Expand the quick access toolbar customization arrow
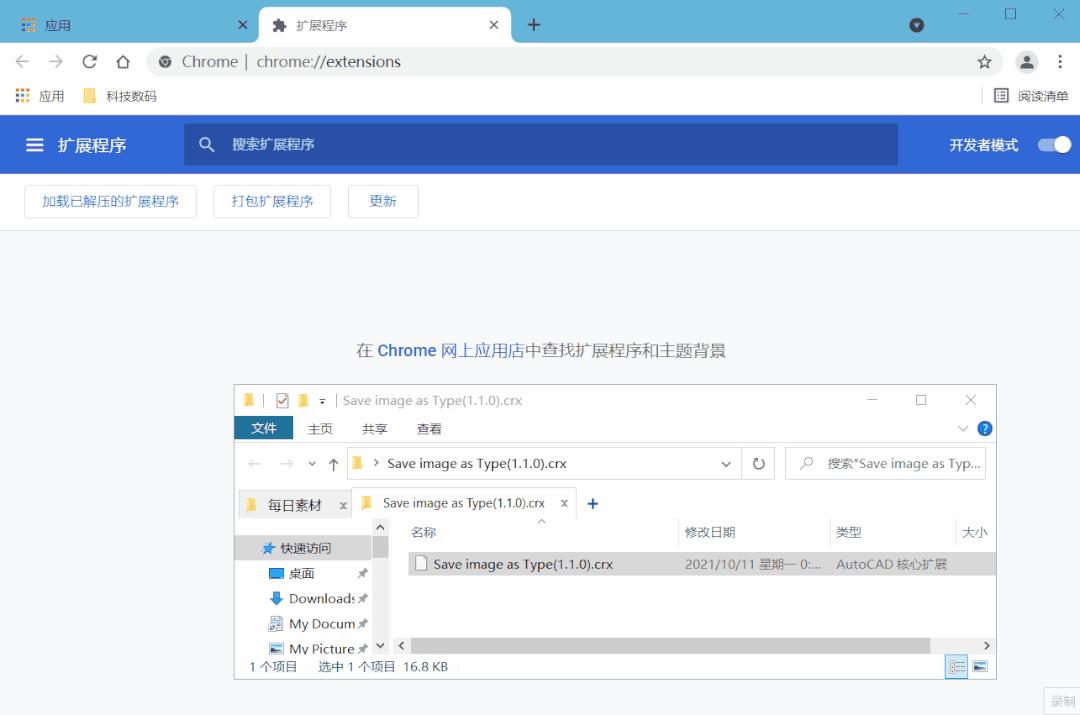The image size is (1080, 715). [x=322, y=400]
